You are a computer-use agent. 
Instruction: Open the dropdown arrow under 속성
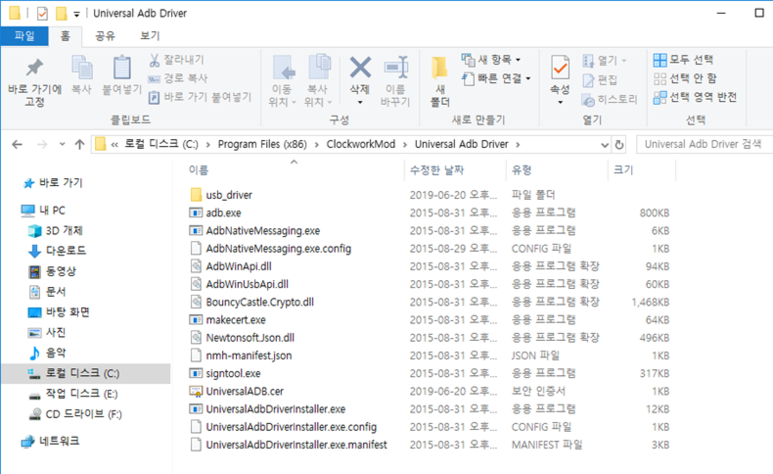(560, 103)
